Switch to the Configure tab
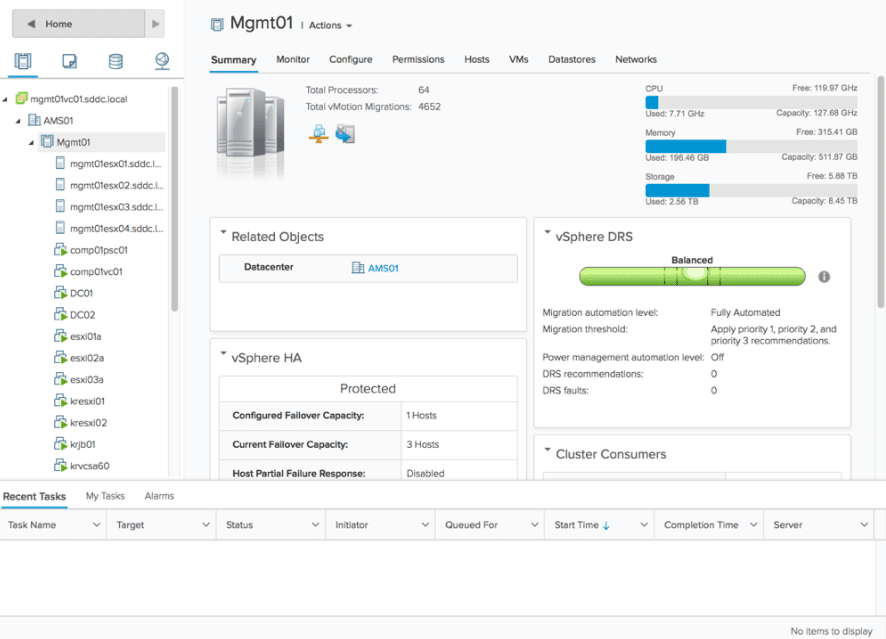Image resolution: width=886 pixels, height=639 pixels. pyautogui.click(x=351, y=59)
